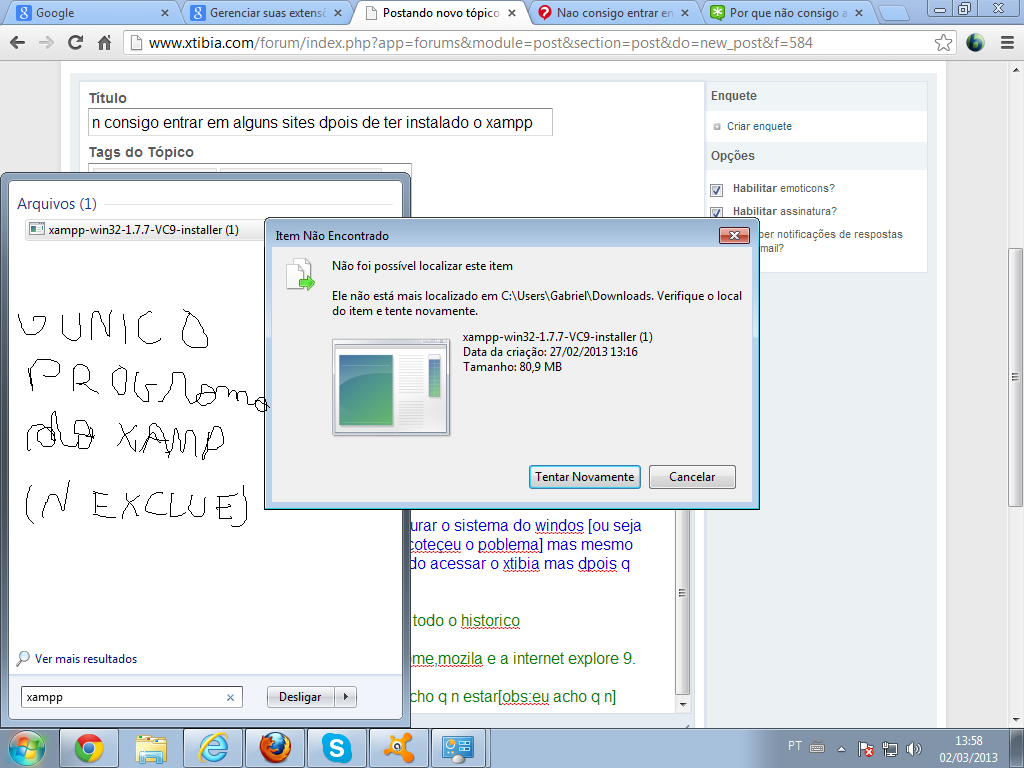Click misspelled word historico in editor

(490, 620)
